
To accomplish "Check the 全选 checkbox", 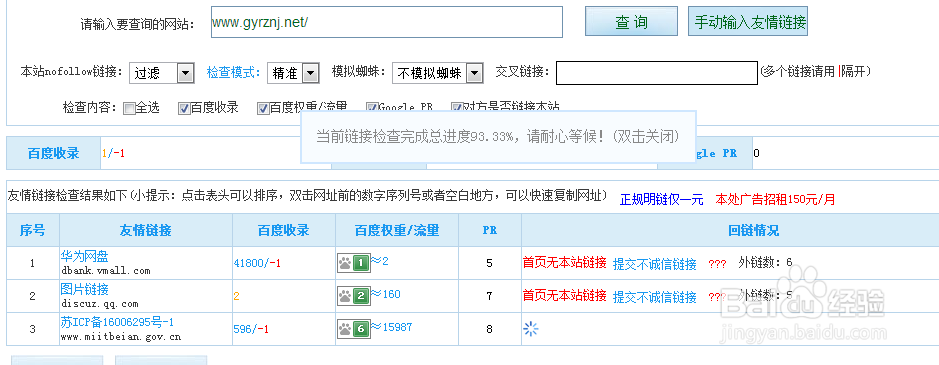I will point(129,108).
